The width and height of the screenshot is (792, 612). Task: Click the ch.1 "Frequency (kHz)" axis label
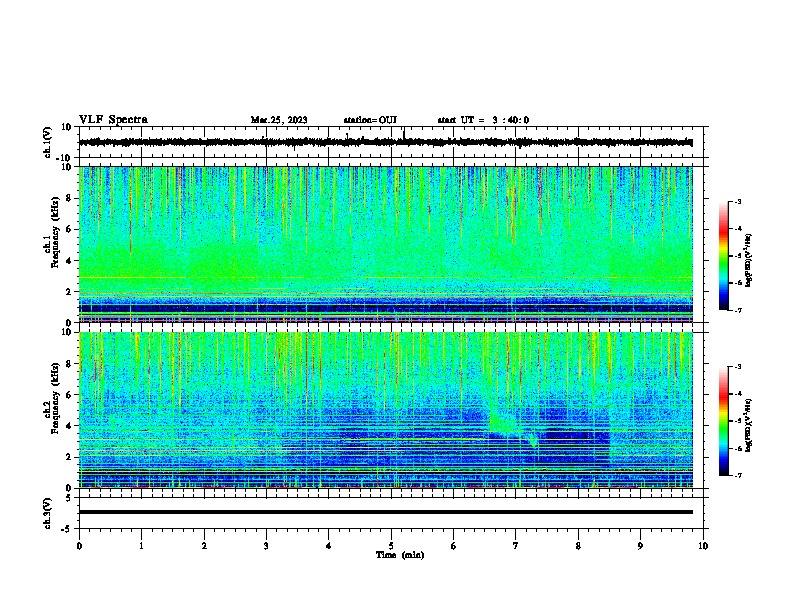click(x=54, y=232)
